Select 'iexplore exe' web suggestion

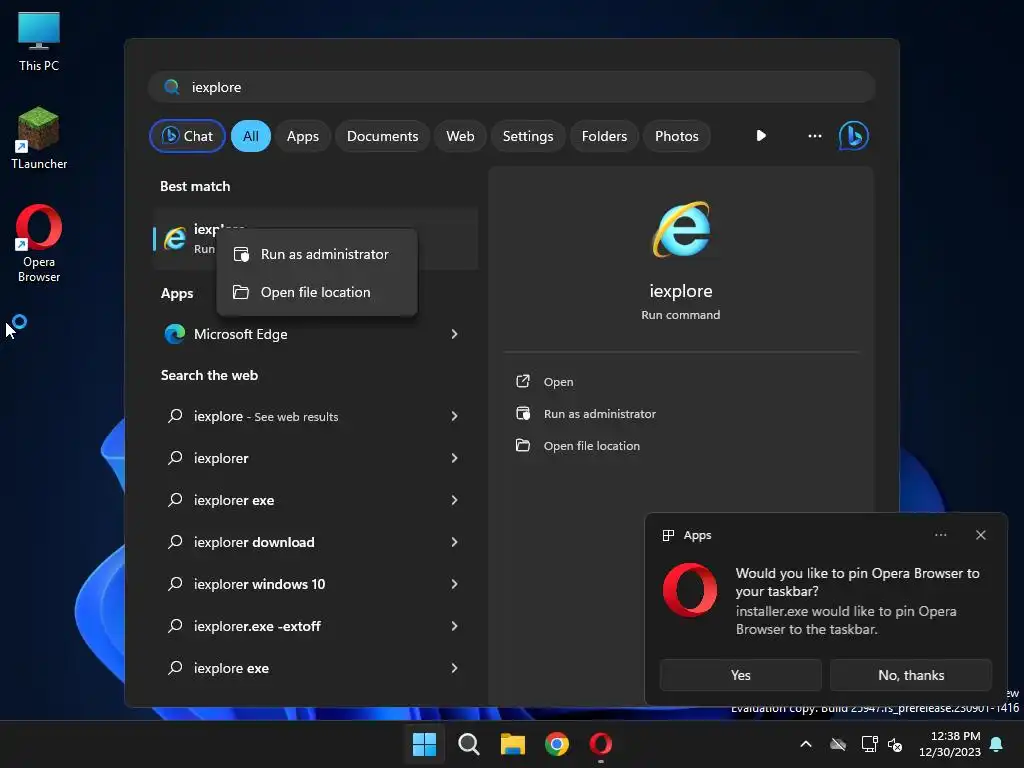click(315, 667)
